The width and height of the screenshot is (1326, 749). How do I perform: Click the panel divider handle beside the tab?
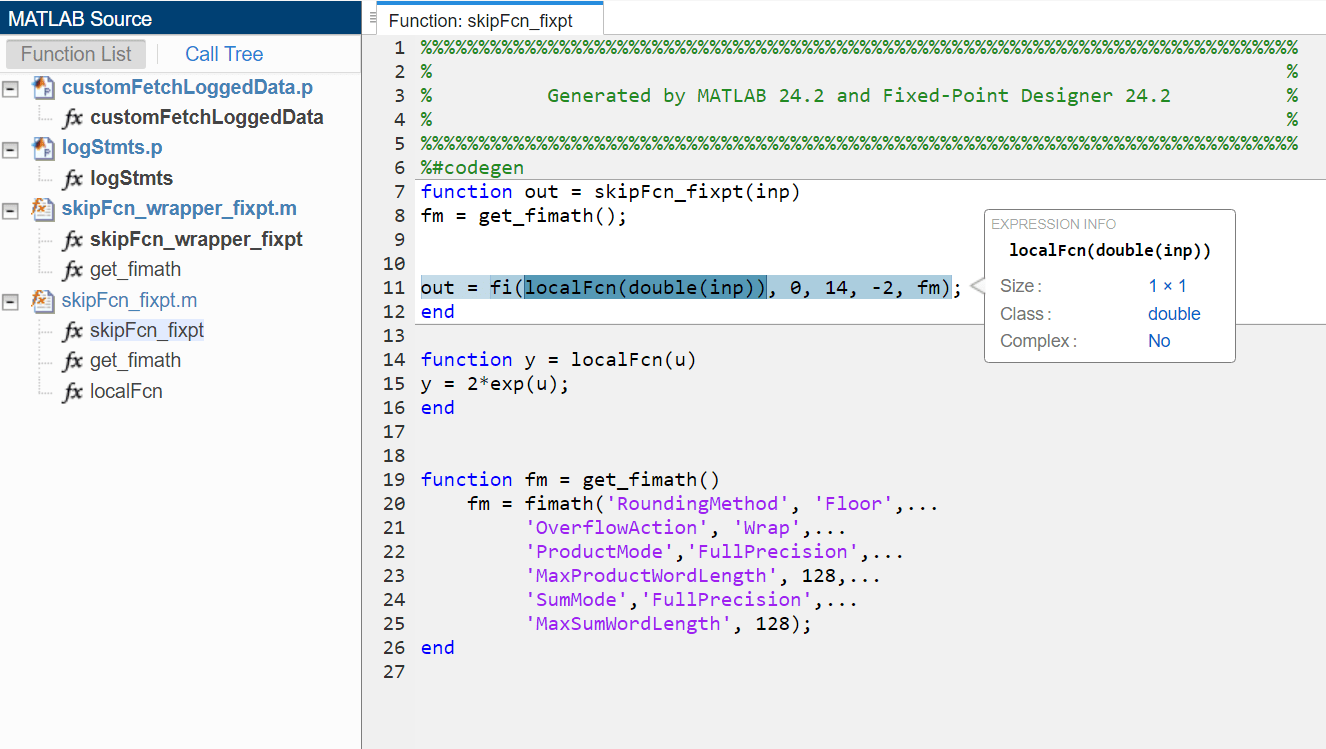pyautogui.click(x=373, y=17)
